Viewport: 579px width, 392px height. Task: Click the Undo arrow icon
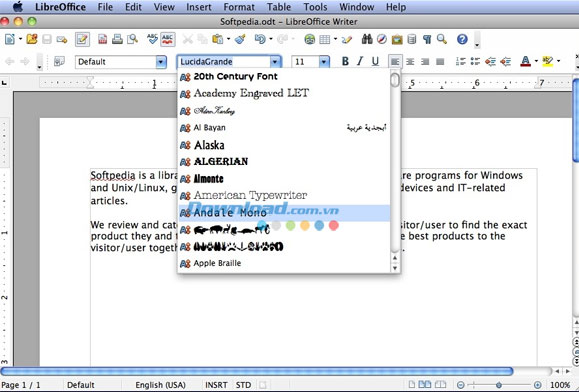tap(260, 39)
